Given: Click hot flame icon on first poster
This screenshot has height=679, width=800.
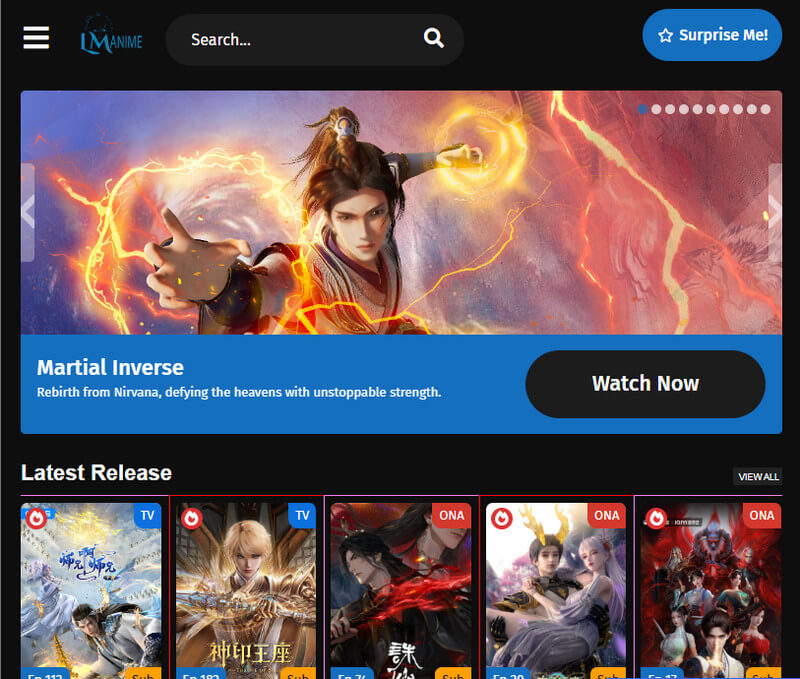Looking at the screenshot, I should pos(36,518).
